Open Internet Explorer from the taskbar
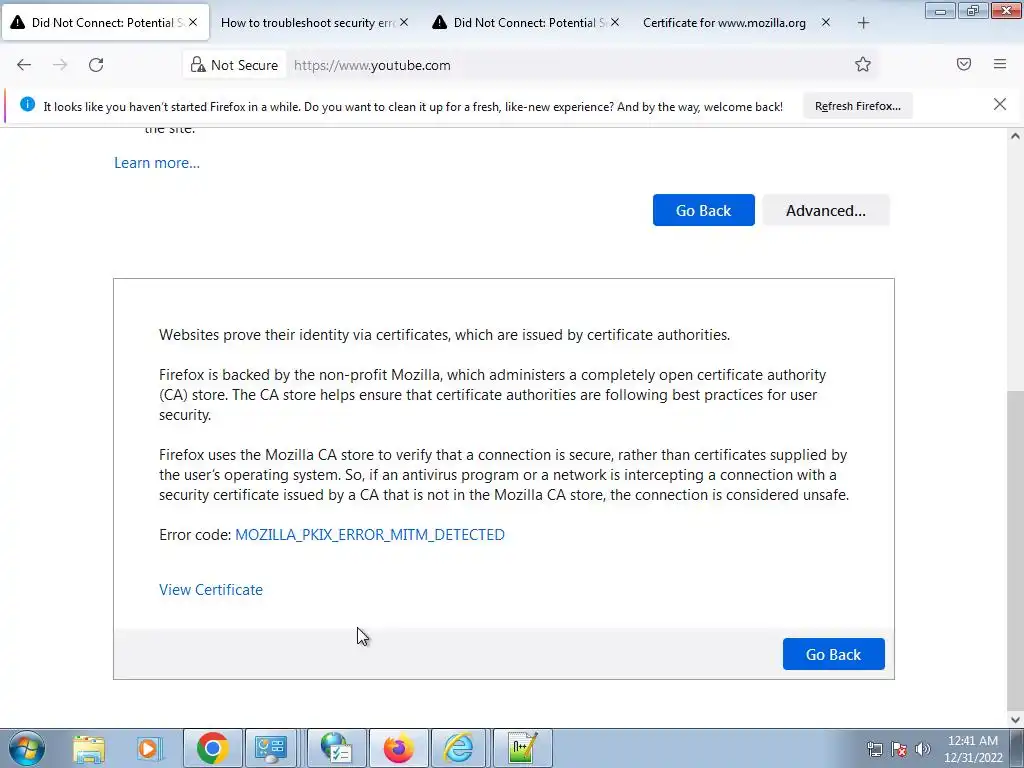 458,748
